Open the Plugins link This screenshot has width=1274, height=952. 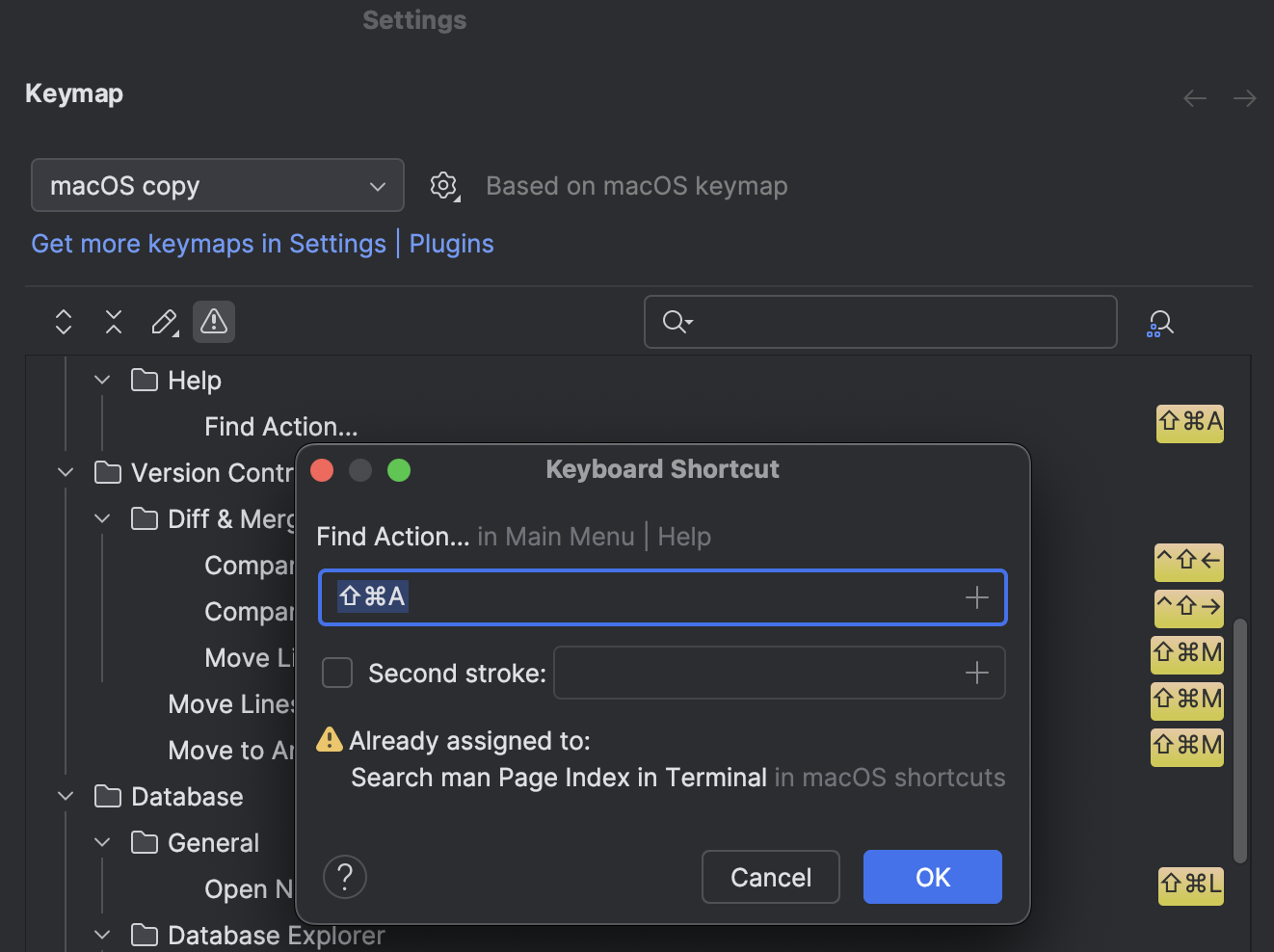point(451,244)
